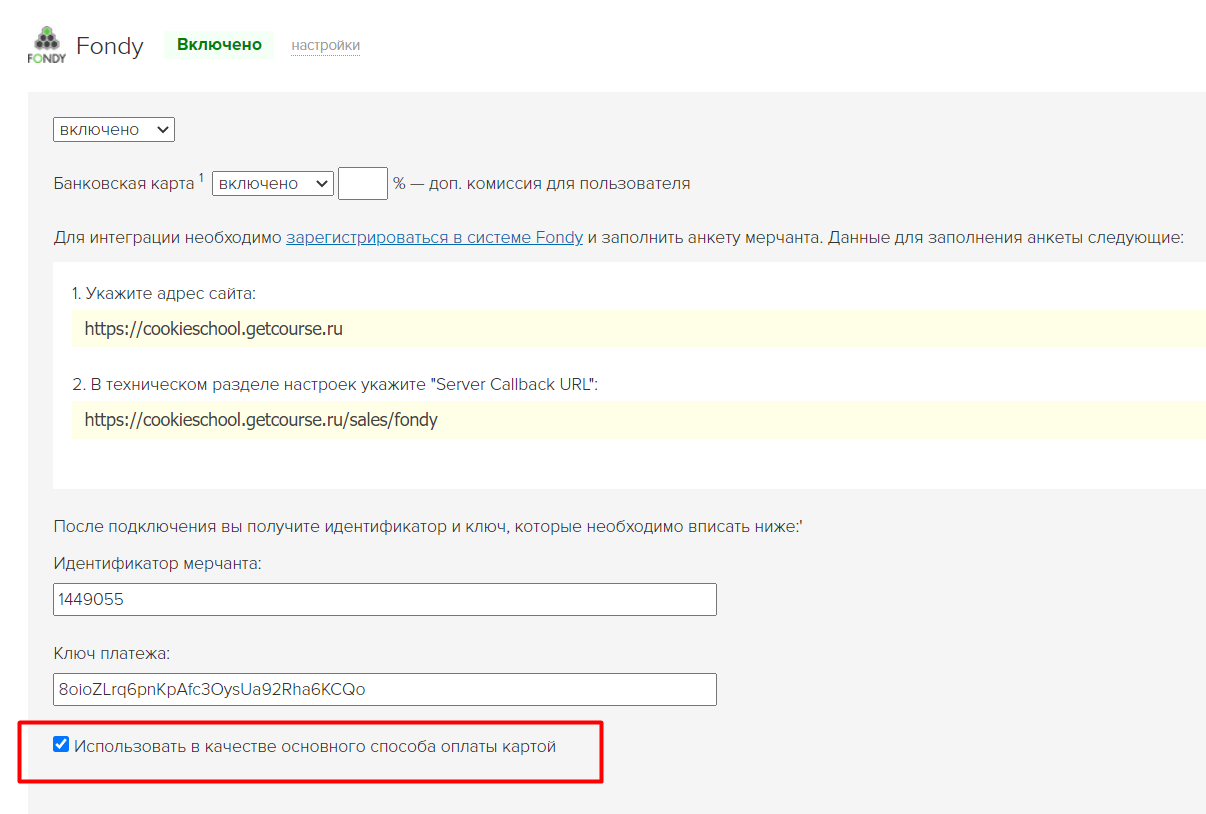The width and height of the screenshot is (1206, 814).
Task: Toggle the основного способа оплаты картой checkbox
Action: point(61,744)
